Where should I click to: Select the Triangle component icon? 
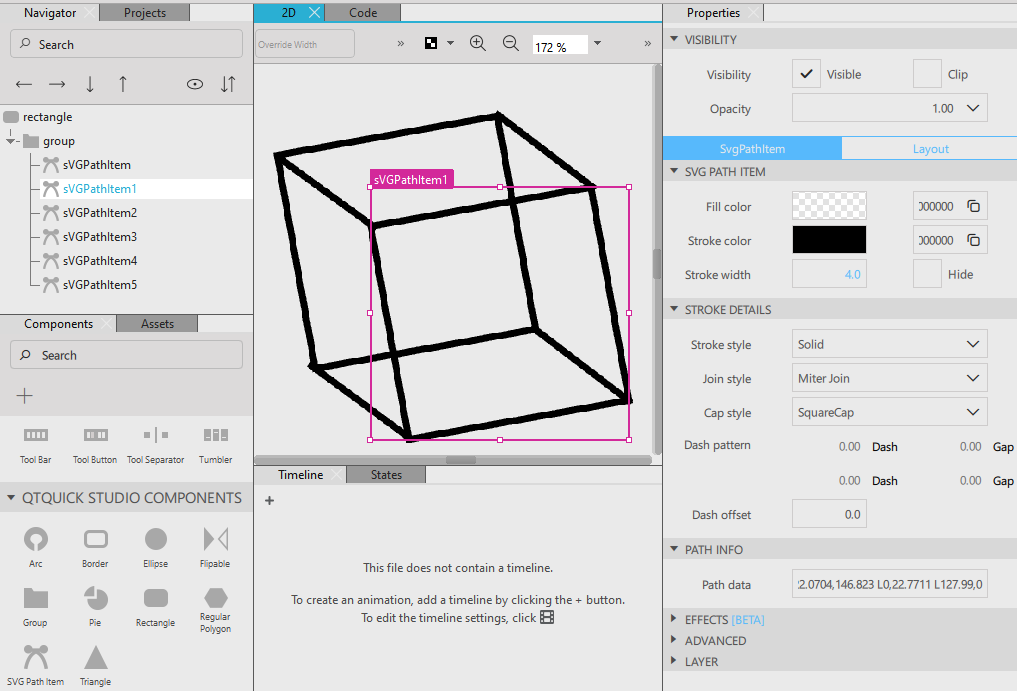[x=95, y=657]
